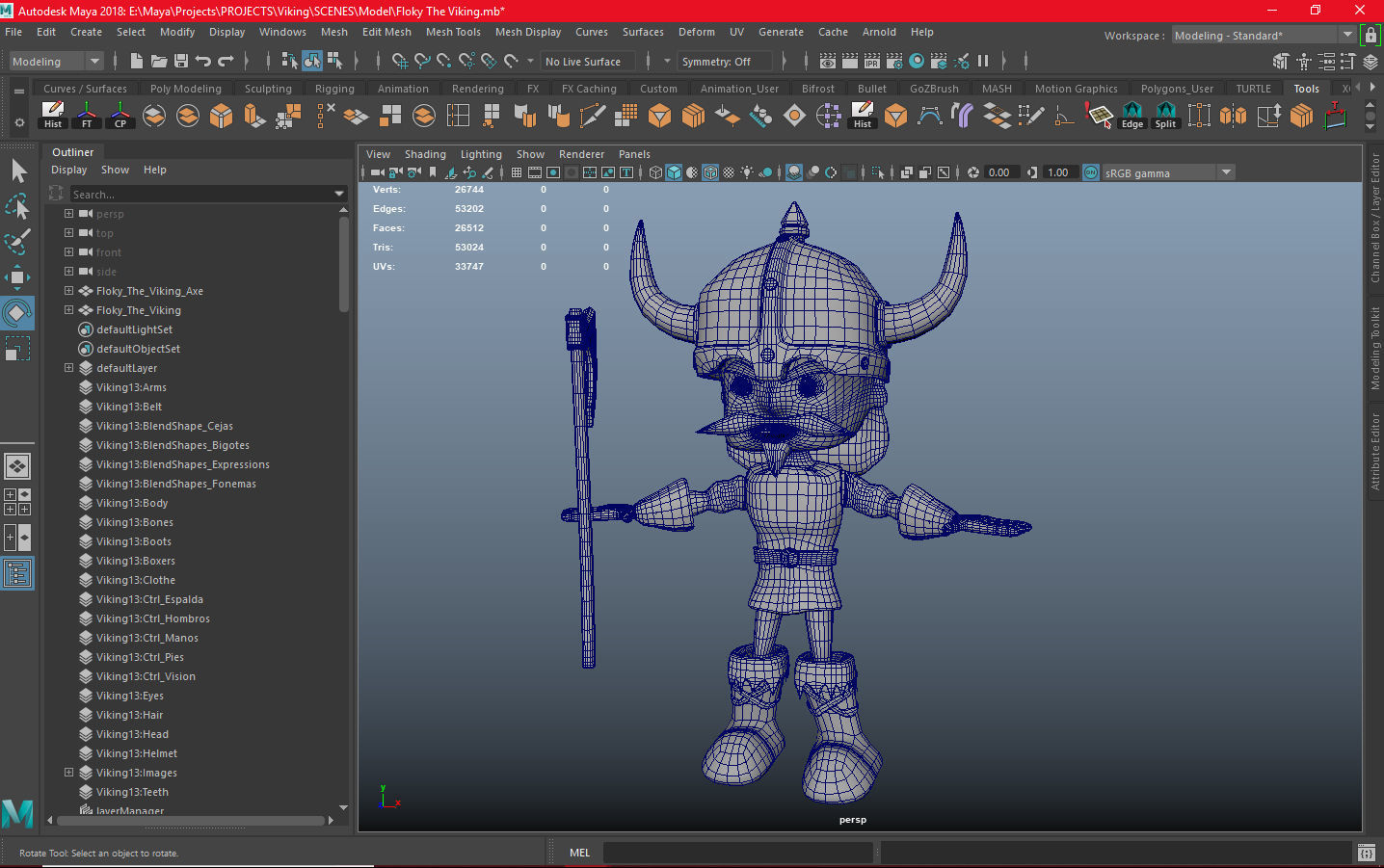The image size is (1384, 868).
Task: Expand the persp camera node
Action: click(68, 214)
